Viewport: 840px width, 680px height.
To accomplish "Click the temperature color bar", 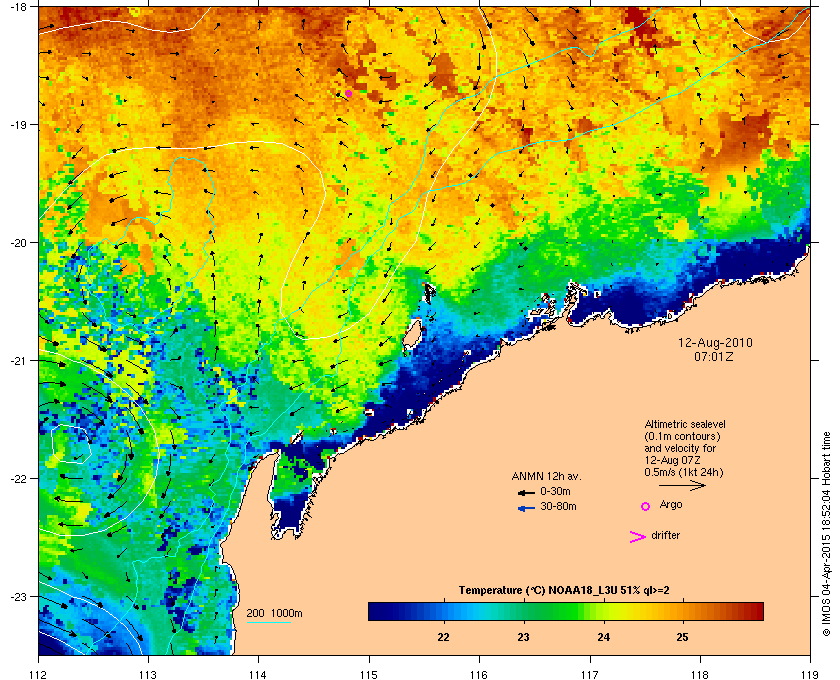I will 566,611.
